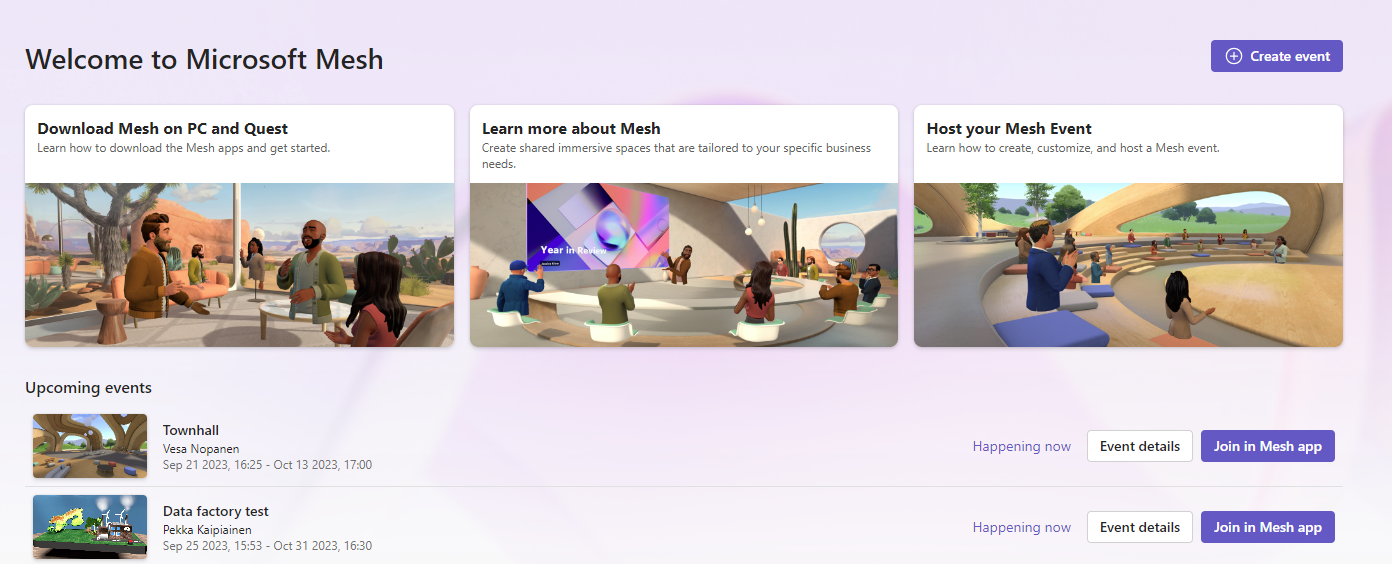This screenshot has width=1392, height=564.
Task: Click the Download Mesh desert avatars image
Action: (239, 265)
